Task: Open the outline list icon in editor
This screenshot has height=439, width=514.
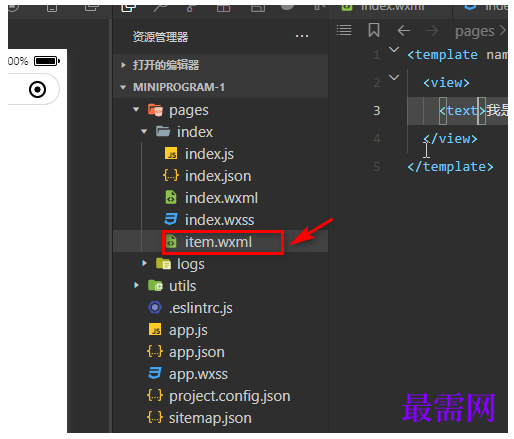Action: tap(344, 30)
